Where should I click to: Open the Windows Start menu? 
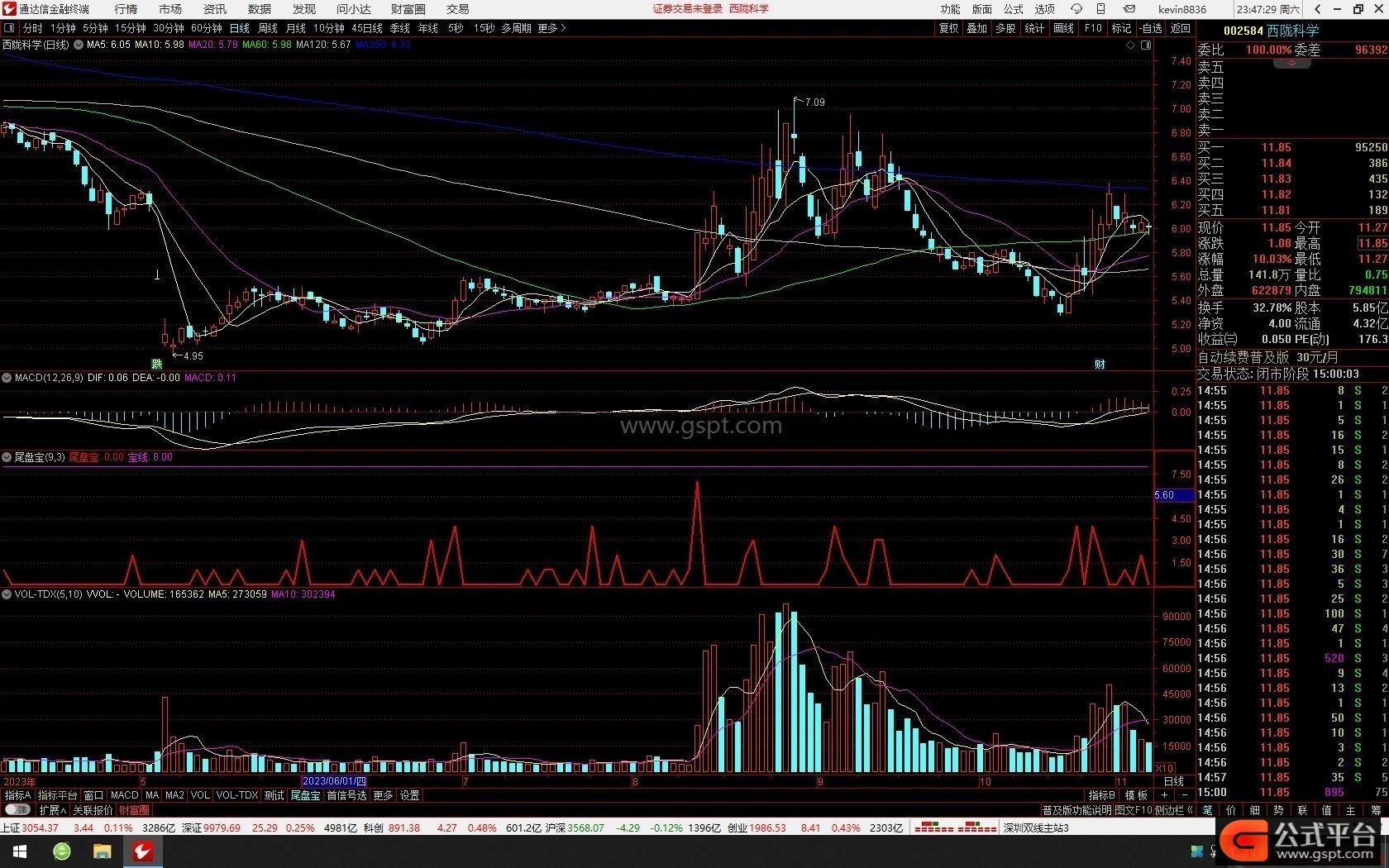[x=20, y=851]
